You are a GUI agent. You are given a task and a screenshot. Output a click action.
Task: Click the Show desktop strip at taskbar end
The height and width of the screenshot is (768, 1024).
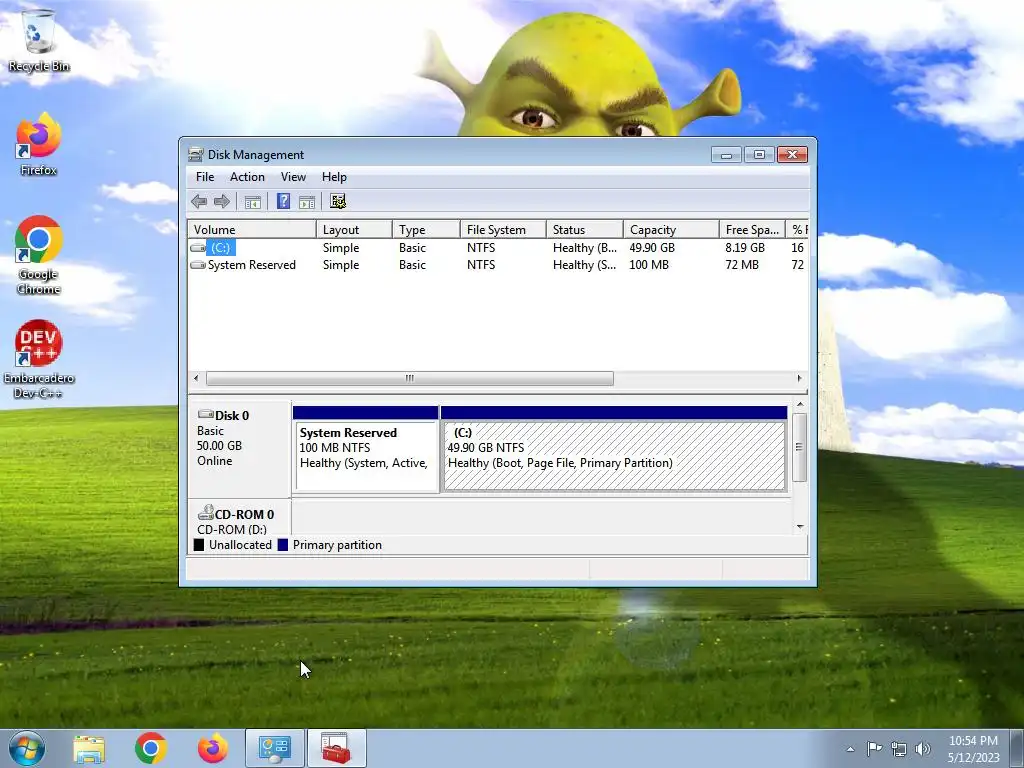1019,748
